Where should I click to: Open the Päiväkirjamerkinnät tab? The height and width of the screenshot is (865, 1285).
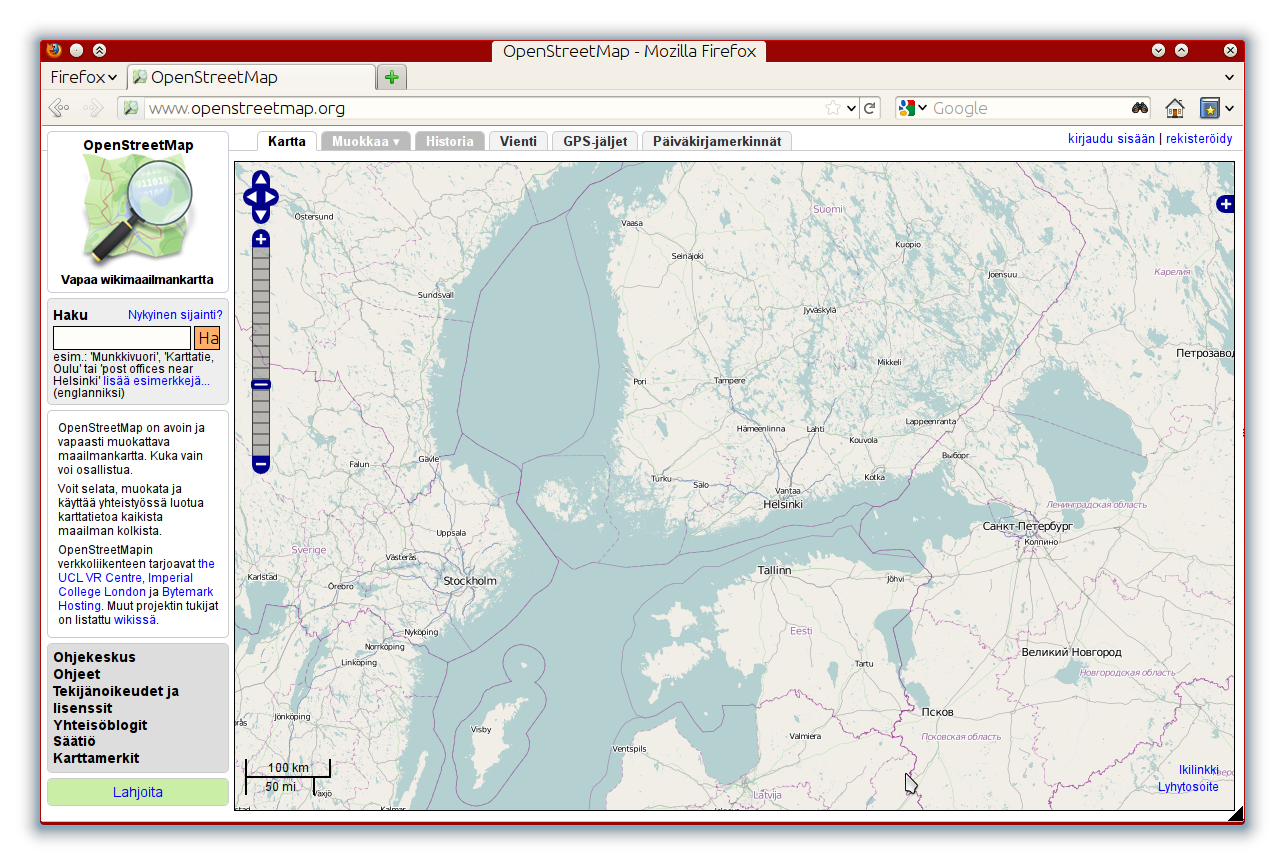tap(717, 141)
